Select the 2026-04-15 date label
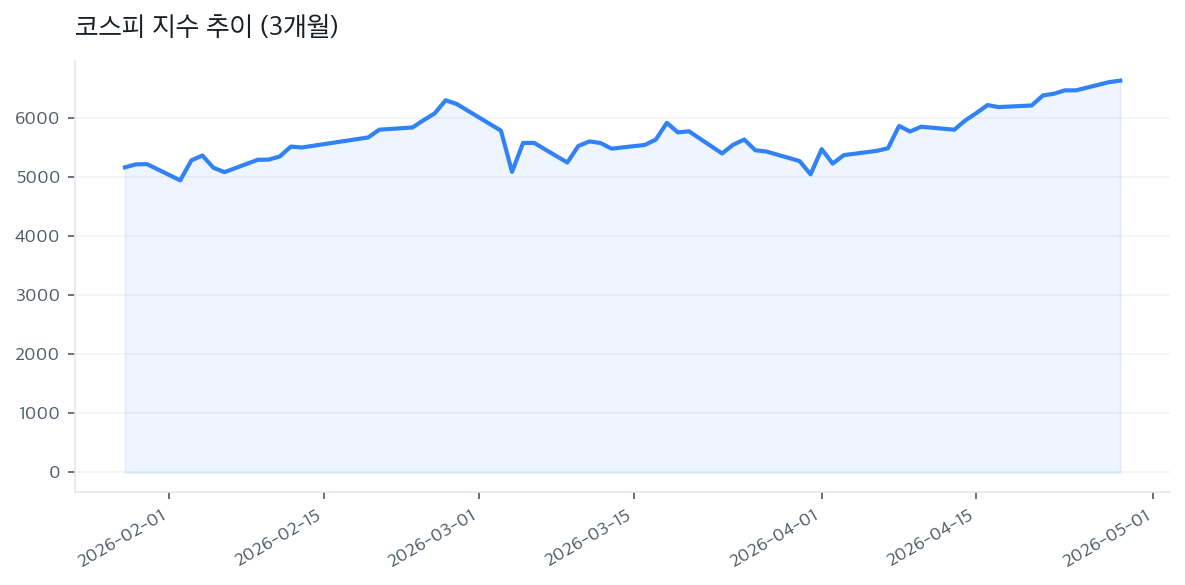 pyautogui.click(x=930, y=540)
